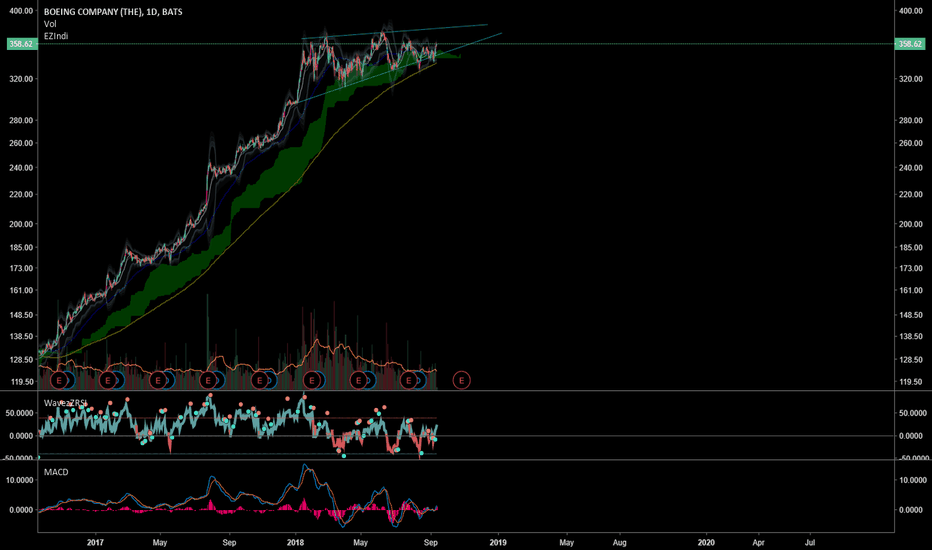Click the 2018 label on the time axis
The image size is (932, 550).
click(x=295, y=542)
